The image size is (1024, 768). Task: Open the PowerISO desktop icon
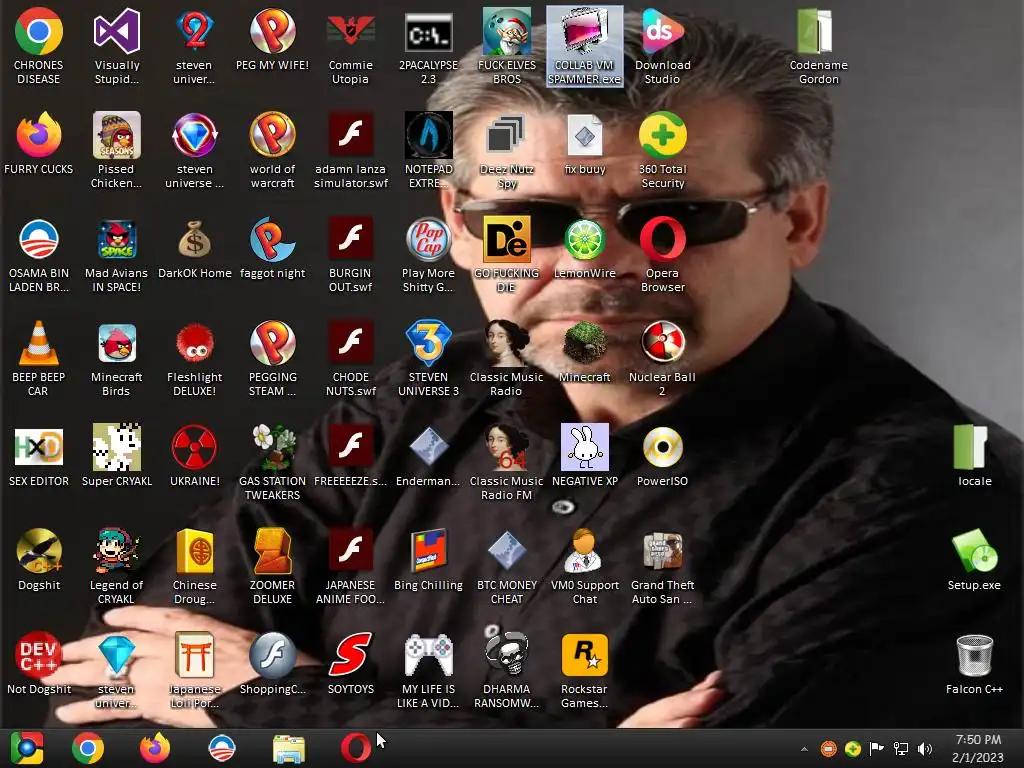click(663, 447)
